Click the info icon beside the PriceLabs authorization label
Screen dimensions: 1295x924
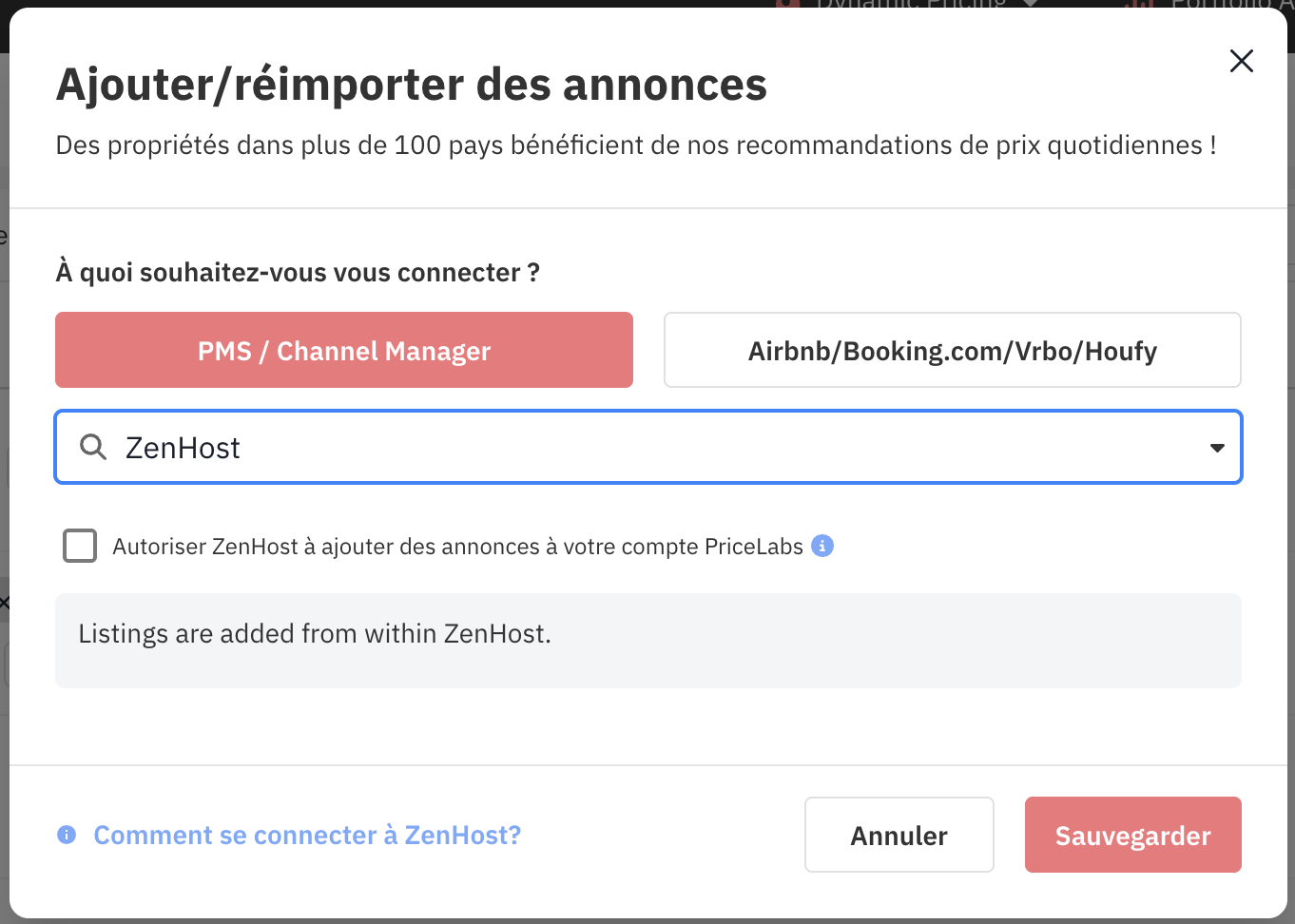[x=822, y=546]
